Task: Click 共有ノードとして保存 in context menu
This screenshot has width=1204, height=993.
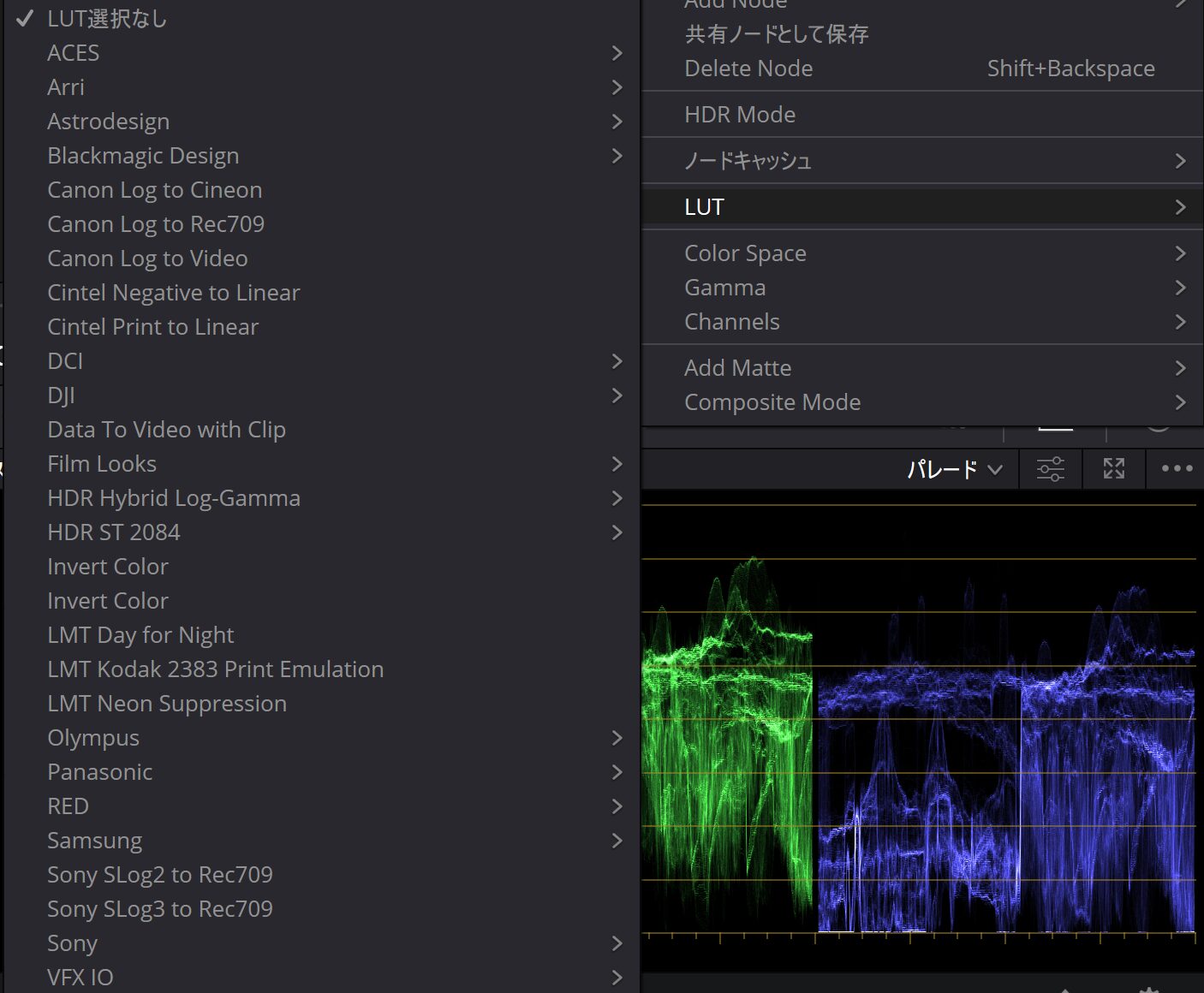Action: click(x=922, y=34)
